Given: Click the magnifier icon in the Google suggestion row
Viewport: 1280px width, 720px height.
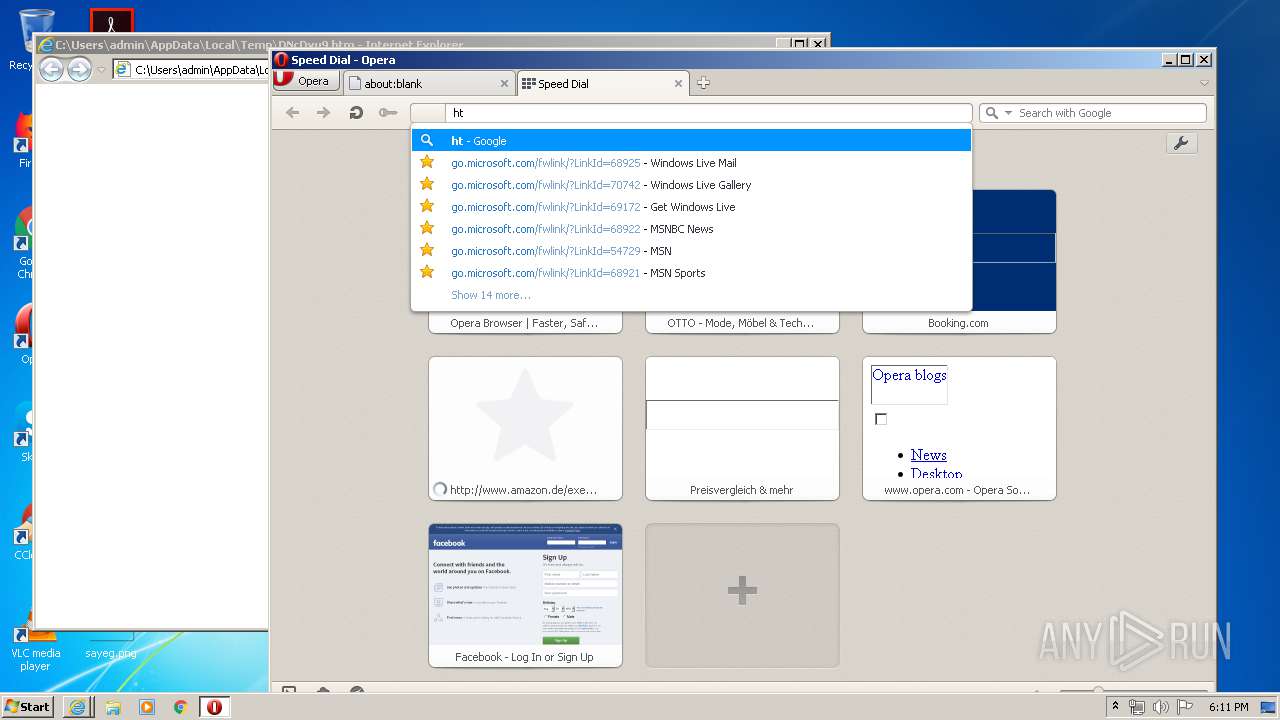Looking at the screenshot, I should tap(427, 141).
